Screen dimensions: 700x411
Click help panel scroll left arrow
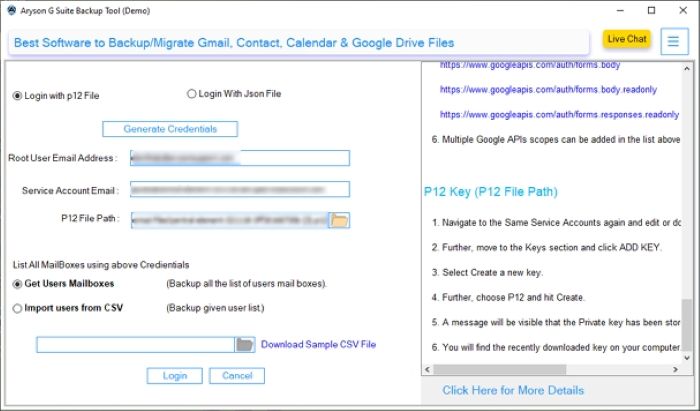428,369
